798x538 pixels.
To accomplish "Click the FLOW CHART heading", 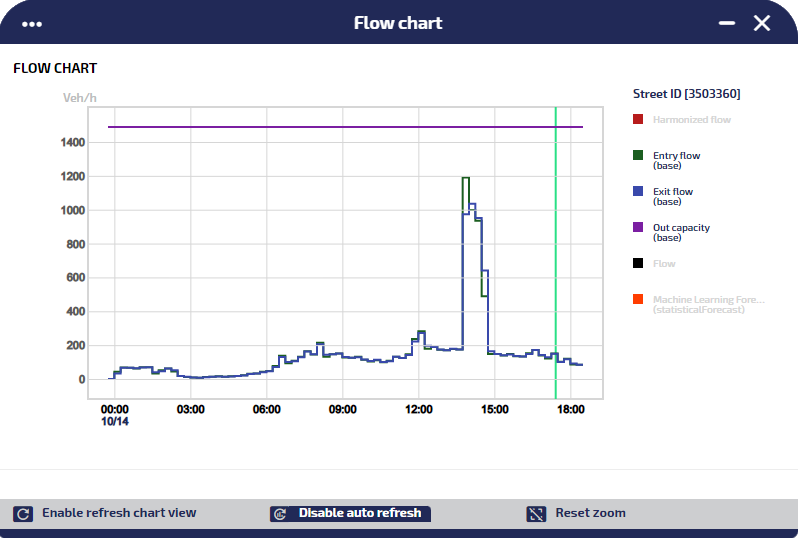I will tap(55, 68).
